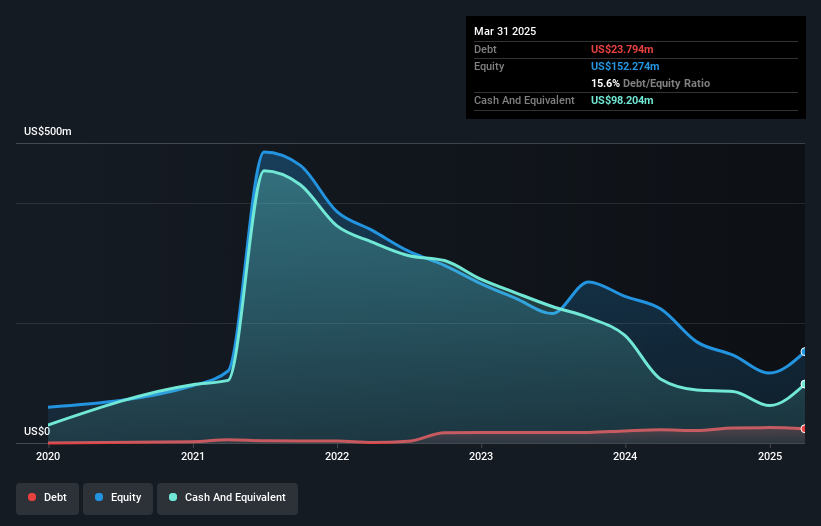Viewport: 821px width, 526px height.
Task: Click the US$0 y-axis label
Action: click(37, 431)
